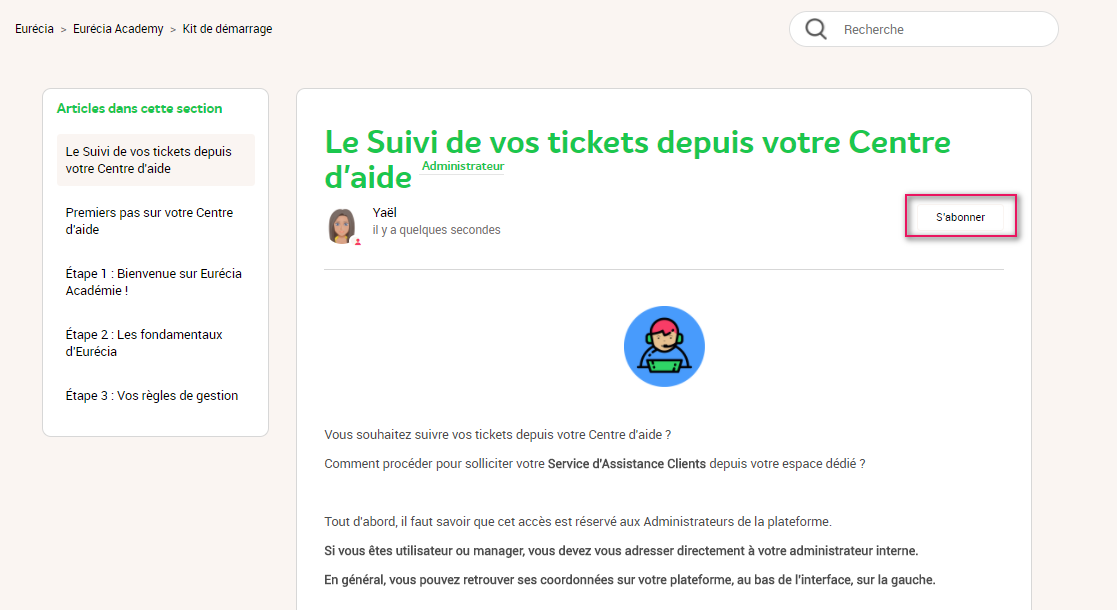
Task: Click the 'il y a quelques secondes' timestamp
Action: (x=436, y=229)
